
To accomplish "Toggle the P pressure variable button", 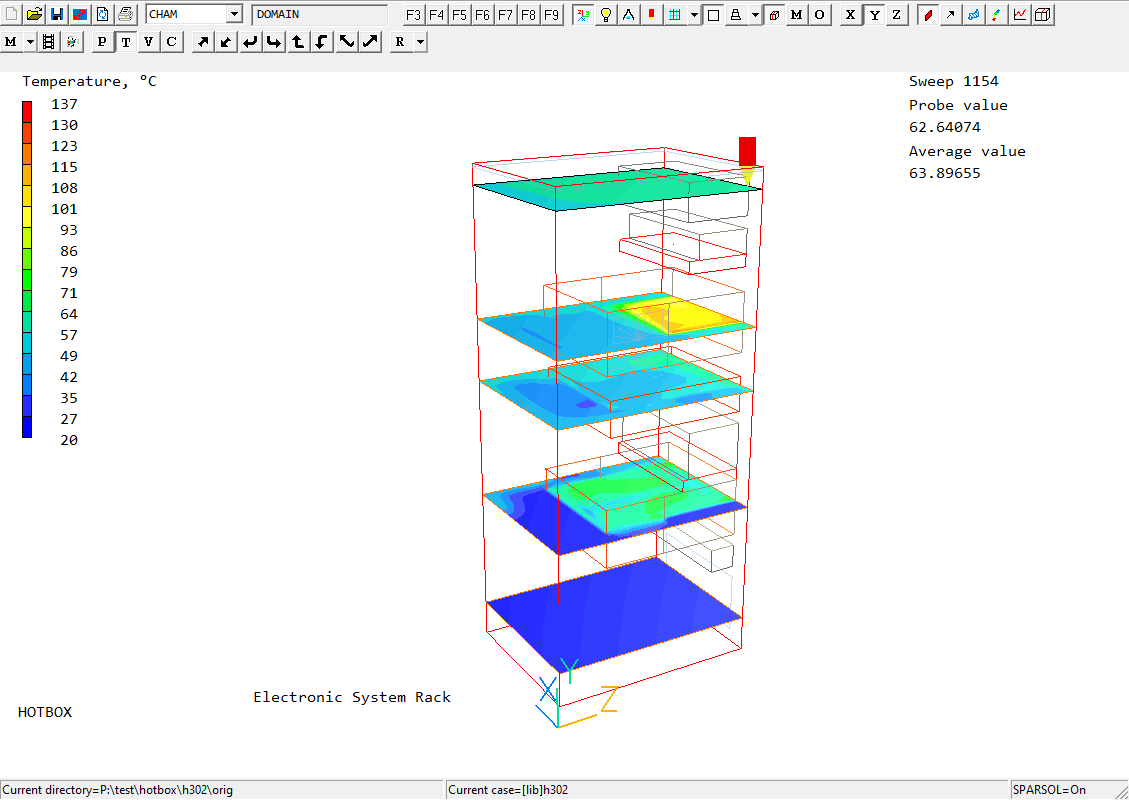I will tap(102, 41).
